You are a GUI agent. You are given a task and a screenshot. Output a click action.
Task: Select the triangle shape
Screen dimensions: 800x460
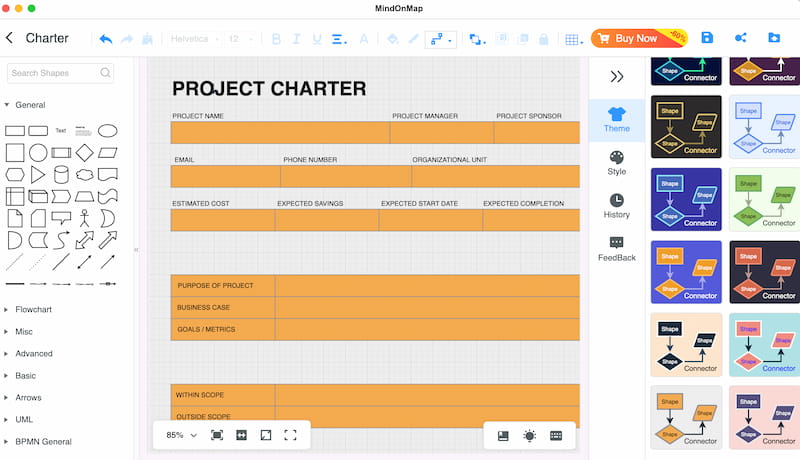(38, 174)
